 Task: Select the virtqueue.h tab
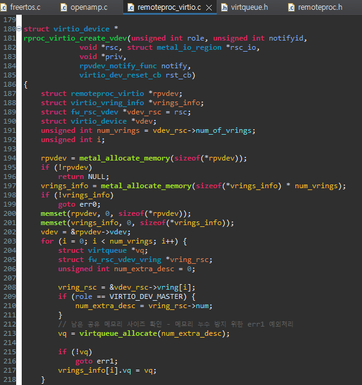point(245,7)
